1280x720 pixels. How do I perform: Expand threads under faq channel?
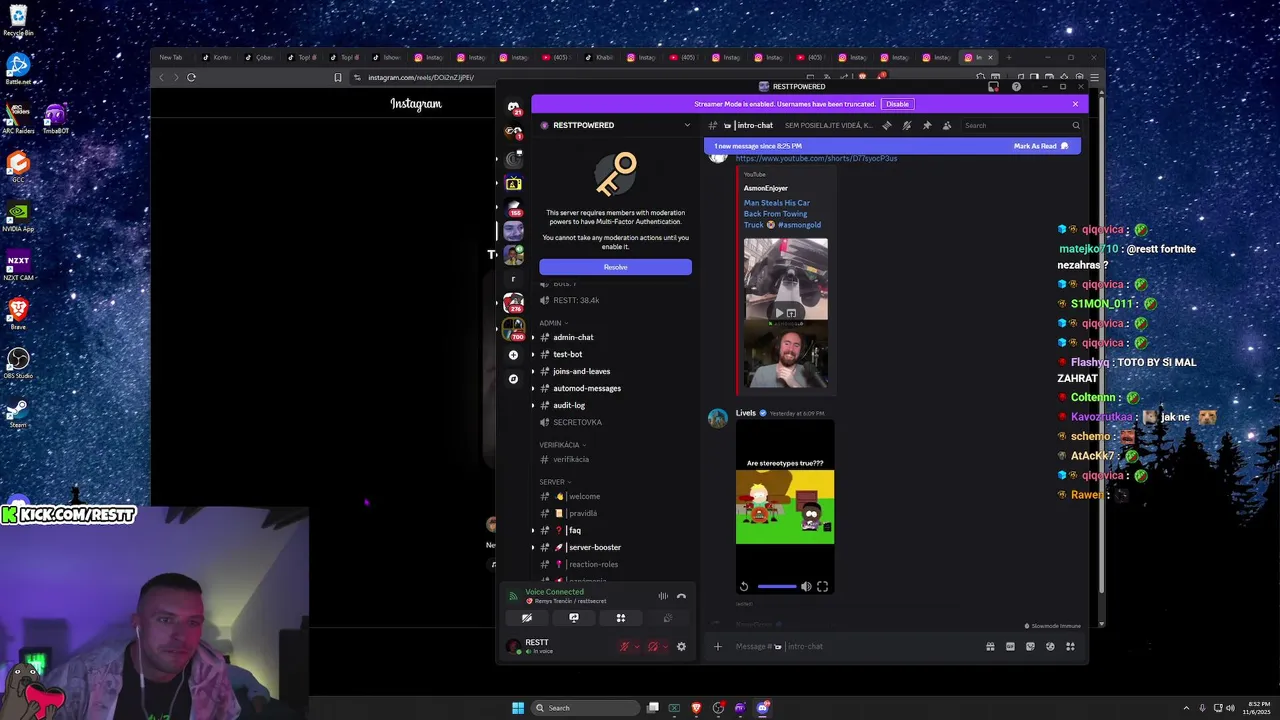tap(533, 530)
